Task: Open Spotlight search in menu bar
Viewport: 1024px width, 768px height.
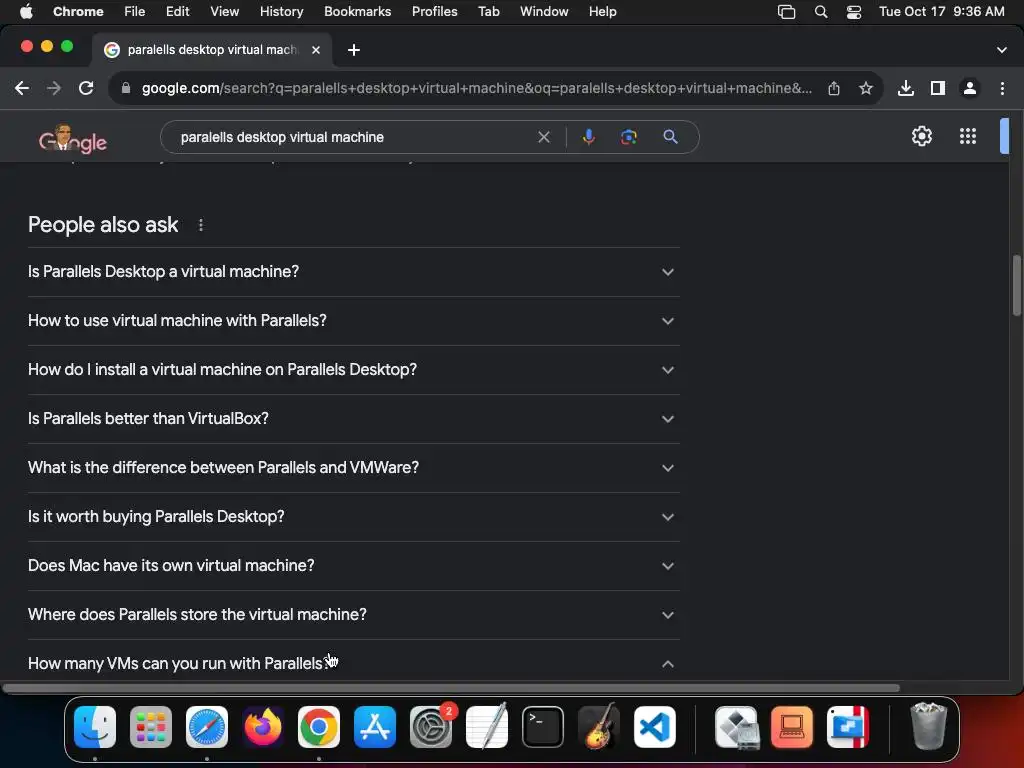Action: (821, 12)
